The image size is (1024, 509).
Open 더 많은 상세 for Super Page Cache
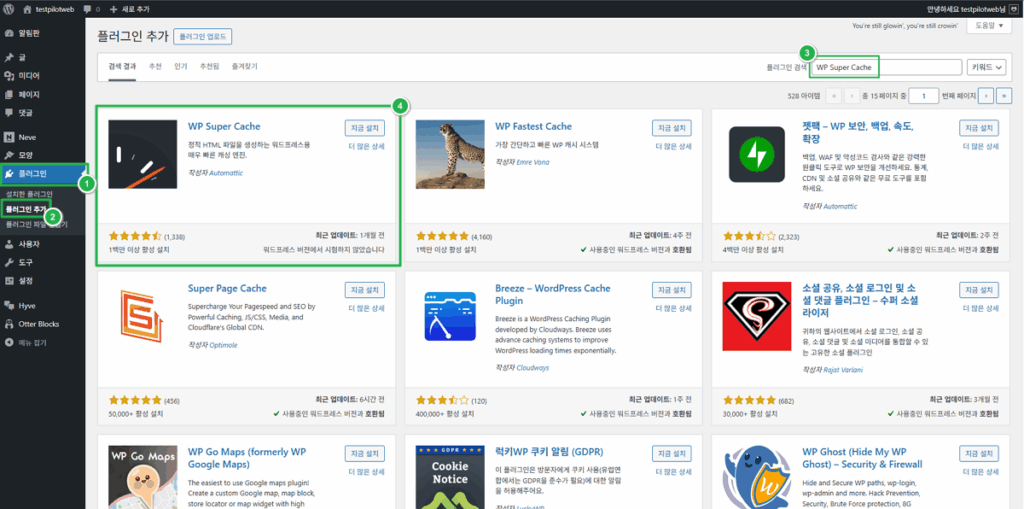coord(365,308)
